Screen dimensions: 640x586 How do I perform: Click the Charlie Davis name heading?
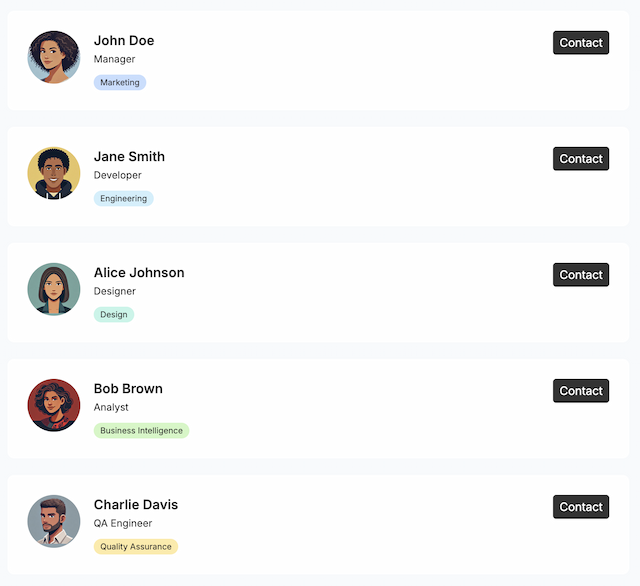[x=136, y=505]
